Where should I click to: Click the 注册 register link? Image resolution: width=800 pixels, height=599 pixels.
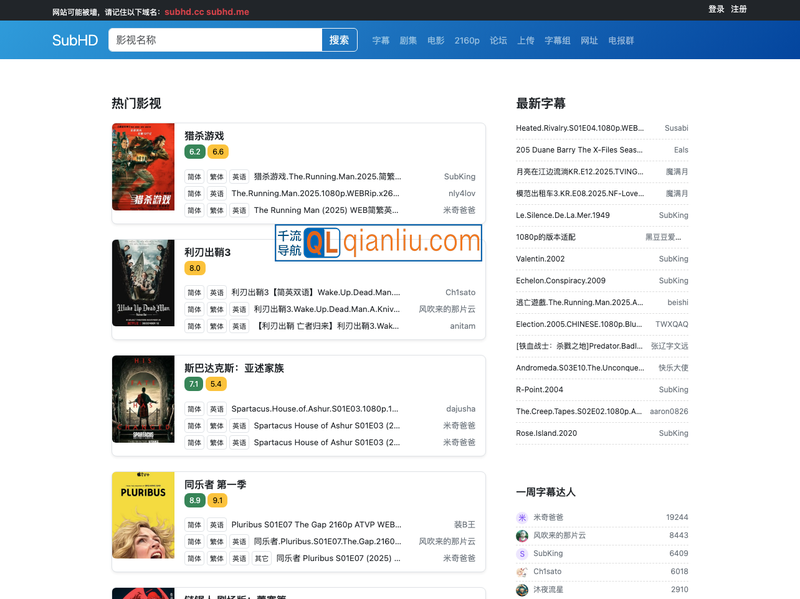[x=739, y=9]
